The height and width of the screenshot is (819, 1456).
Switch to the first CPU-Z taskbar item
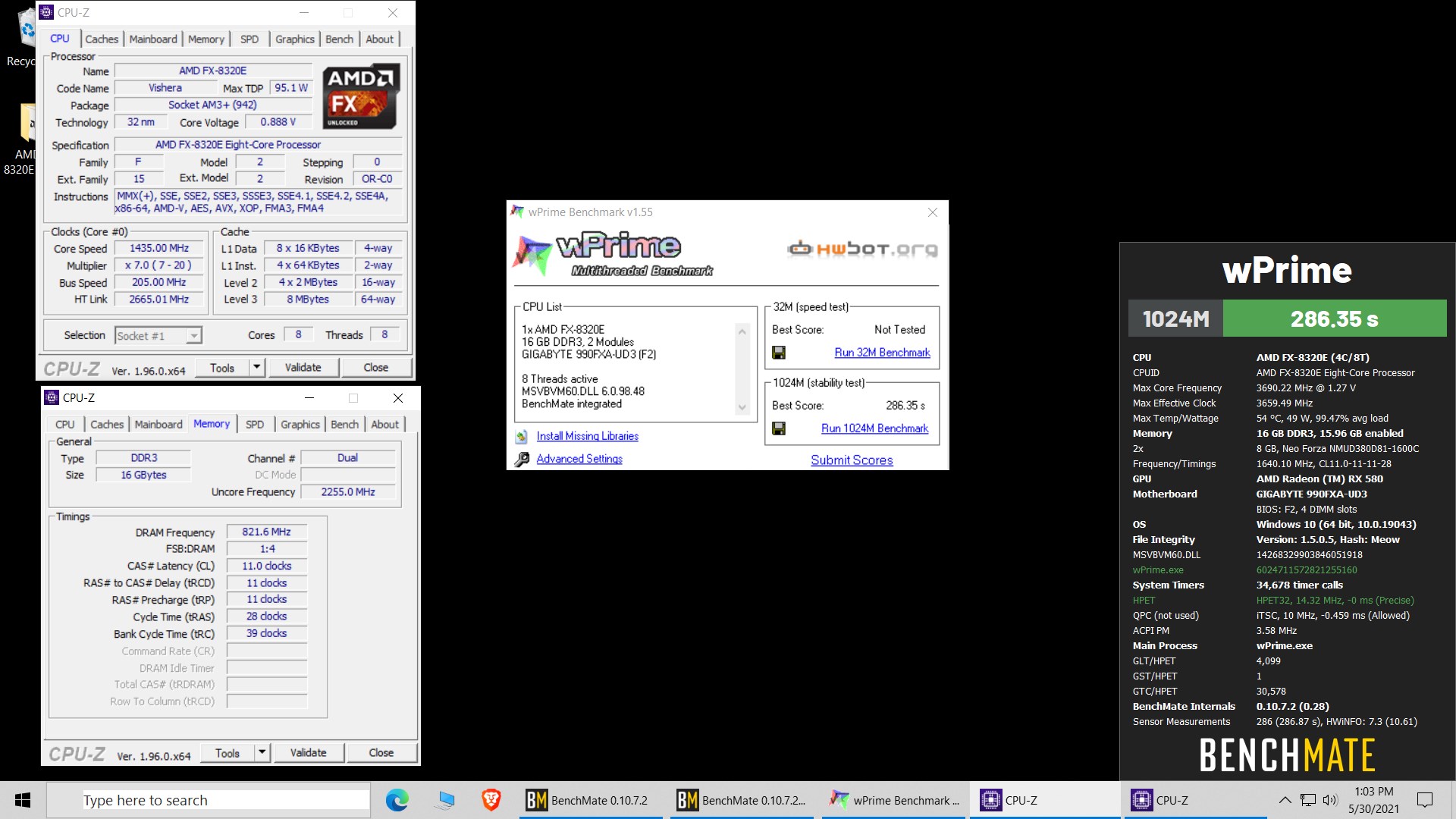[1045, 800]
